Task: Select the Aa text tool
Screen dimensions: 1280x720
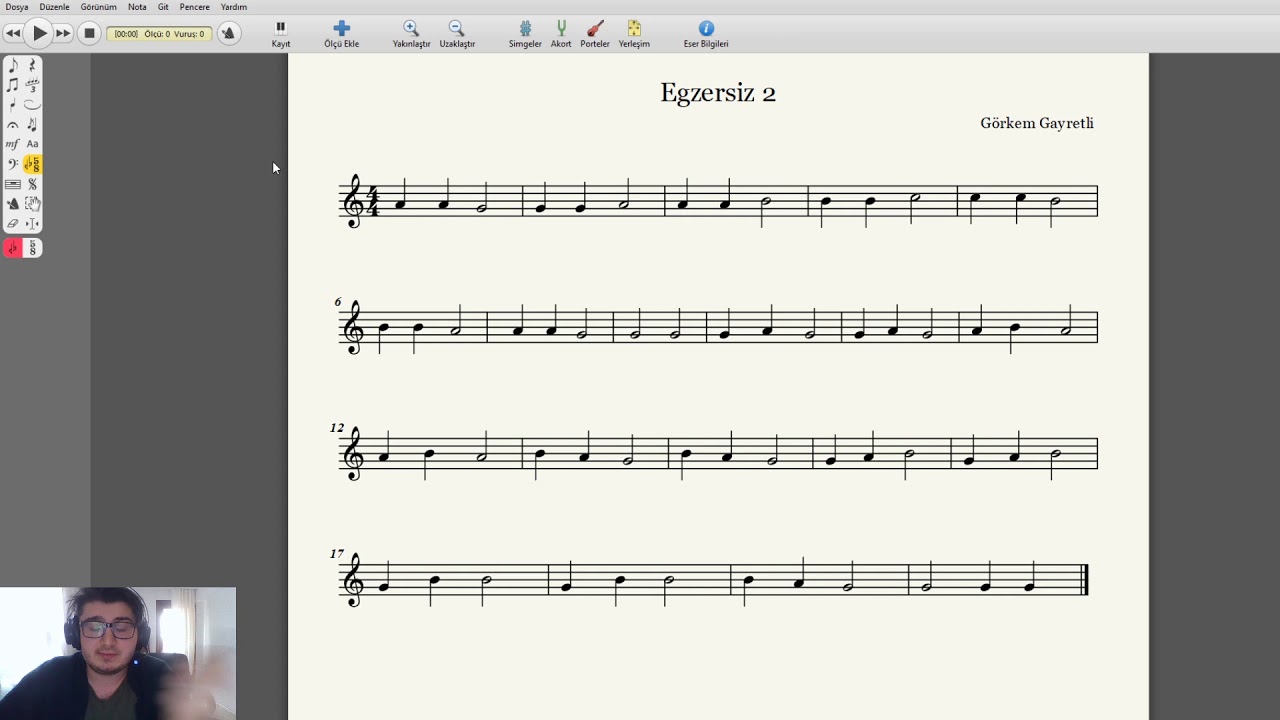Action: click(x=32, y=144)
